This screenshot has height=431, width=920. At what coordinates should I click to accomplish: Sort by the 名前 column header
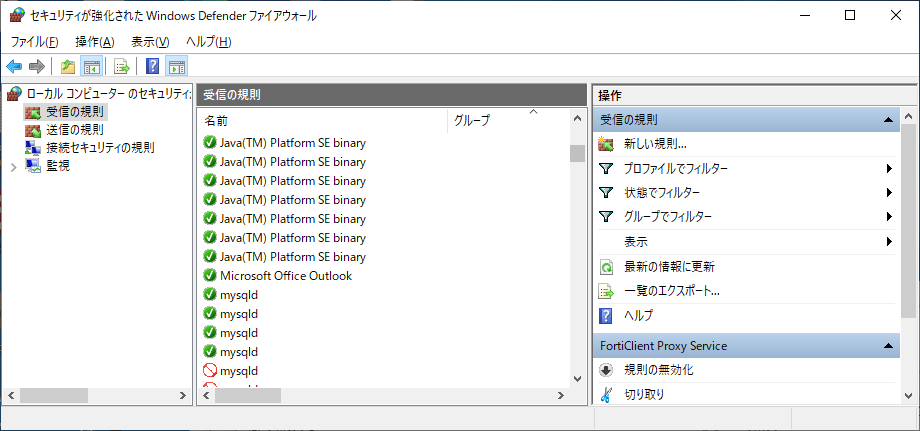click(x=322, y=121)
